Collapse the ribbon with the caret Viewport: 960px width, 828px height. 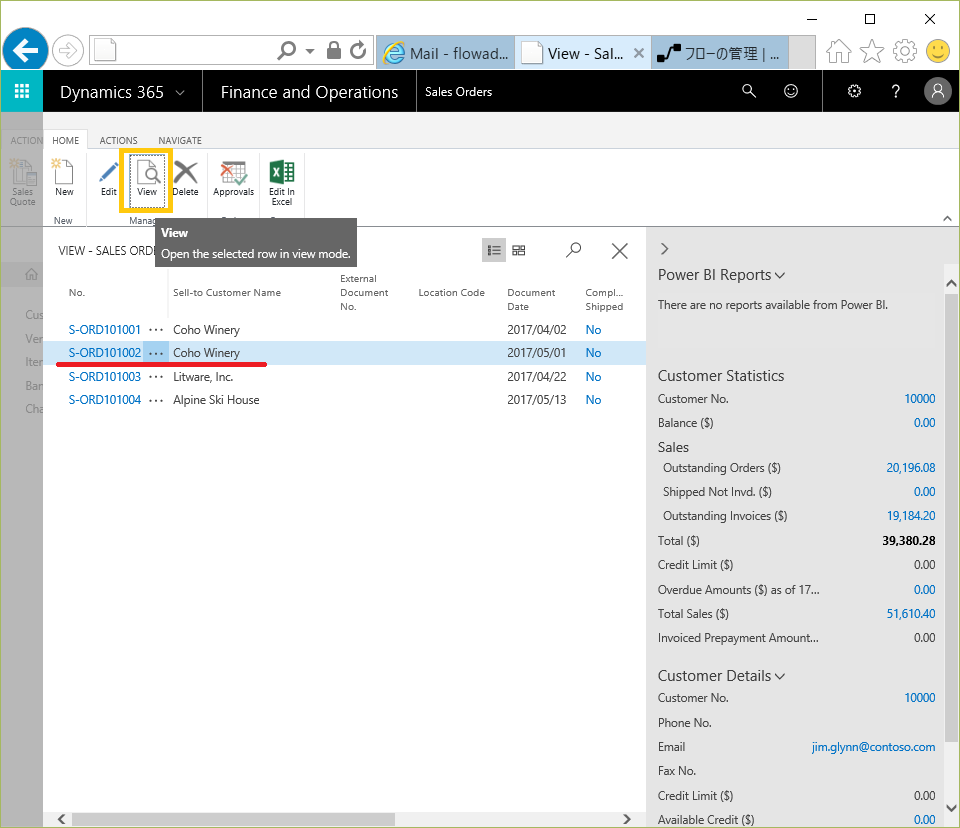[x=947, y=219]
